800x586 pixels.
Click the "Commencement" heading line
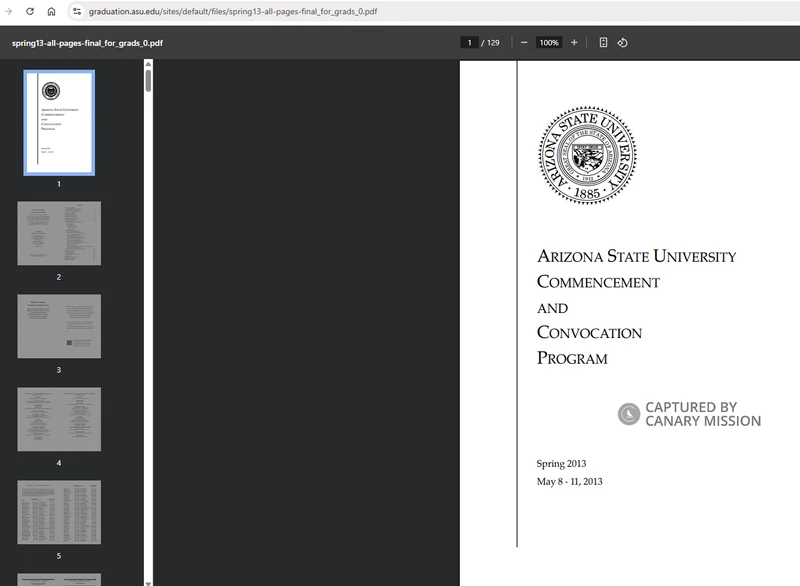598,282
